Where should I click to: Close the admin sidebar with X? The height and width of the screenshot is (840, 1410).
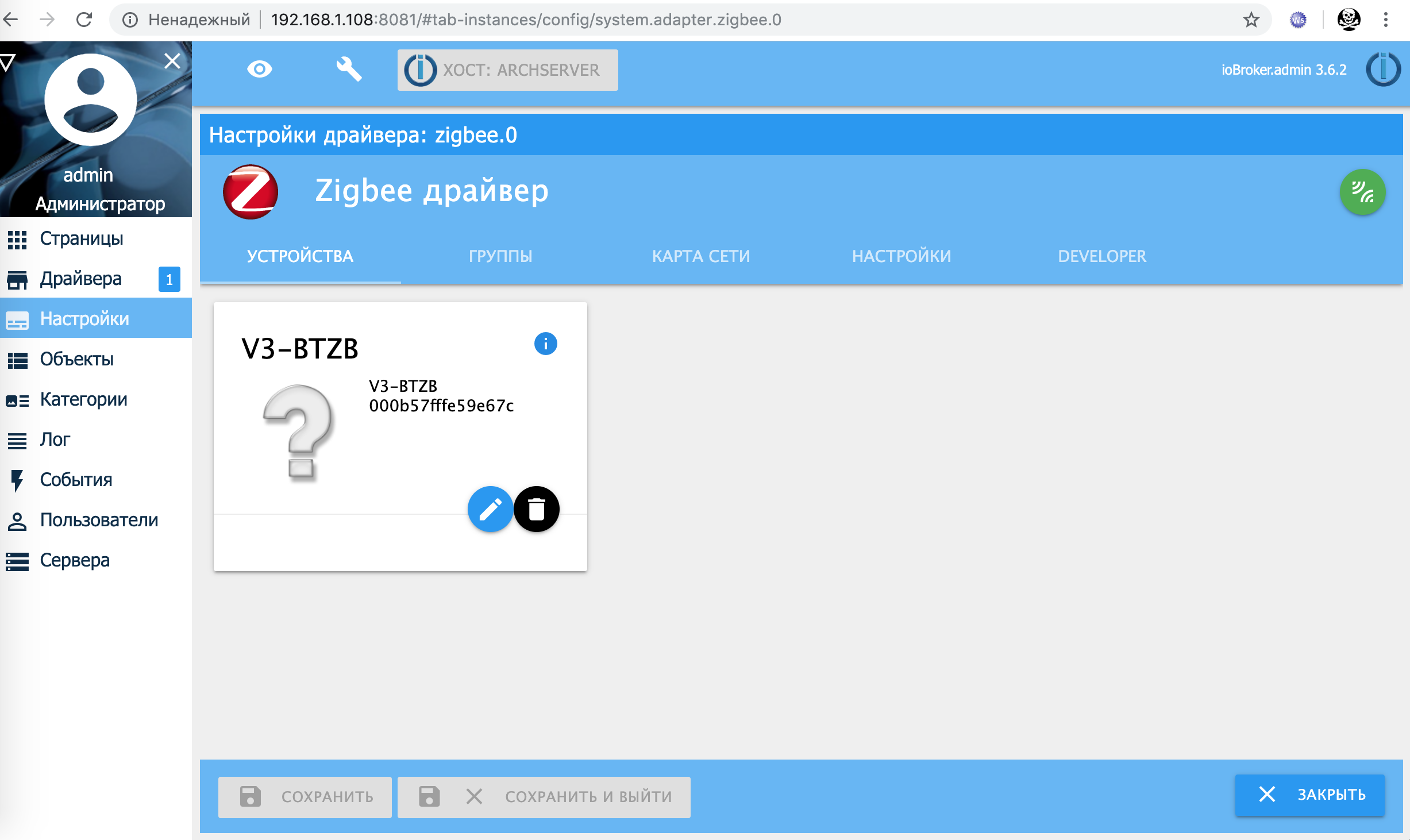click(172, 61)
